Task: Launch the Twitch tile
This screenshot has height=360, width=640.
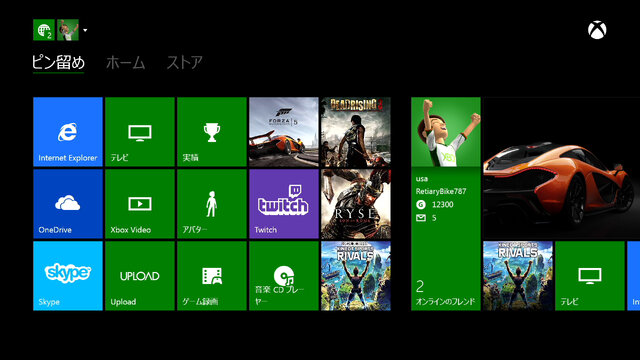Action: (284, 204)
